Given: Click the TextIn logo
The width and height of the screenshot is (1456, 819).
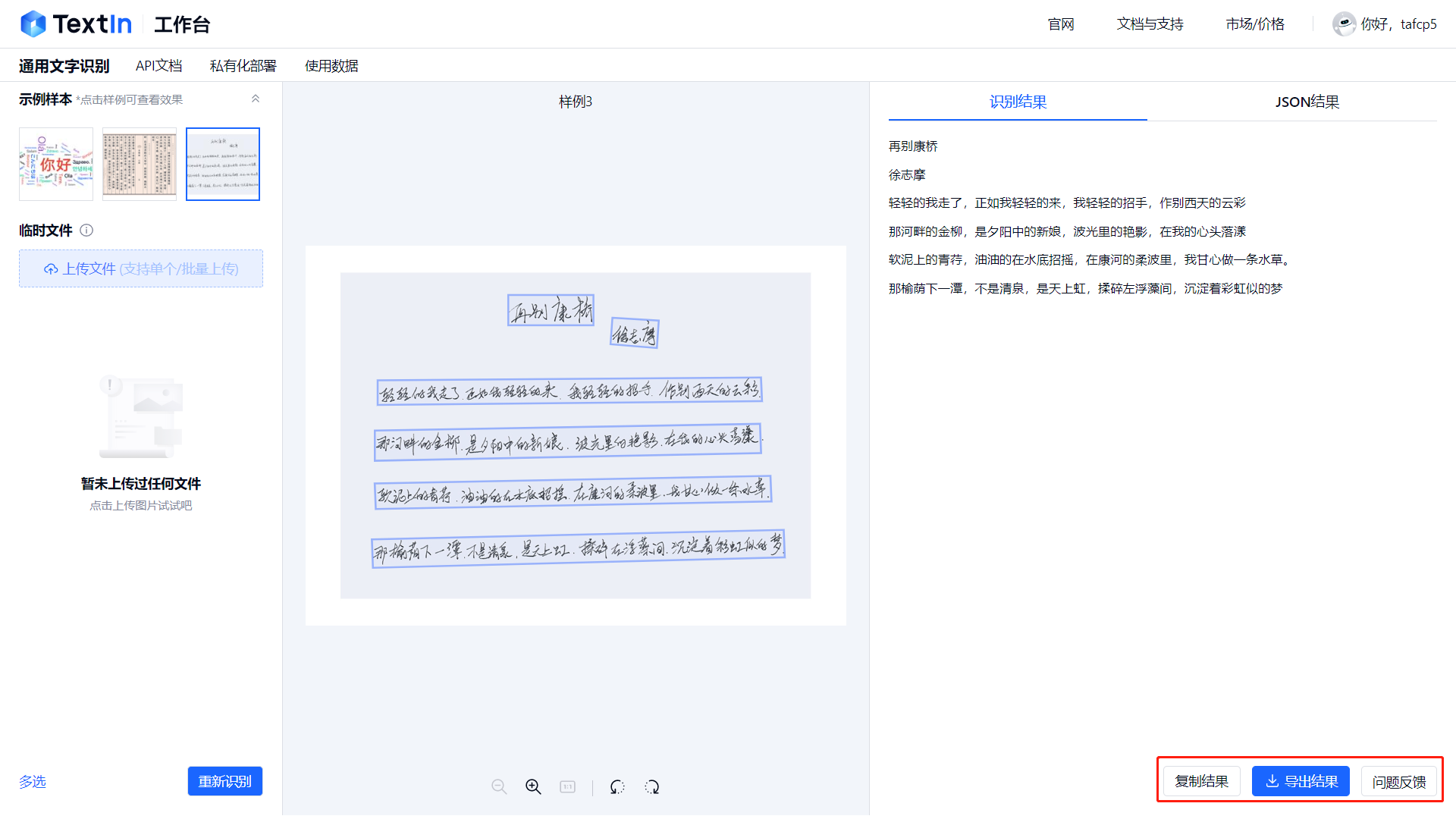Looking at the screenshot, I should [x=76, y=24].
